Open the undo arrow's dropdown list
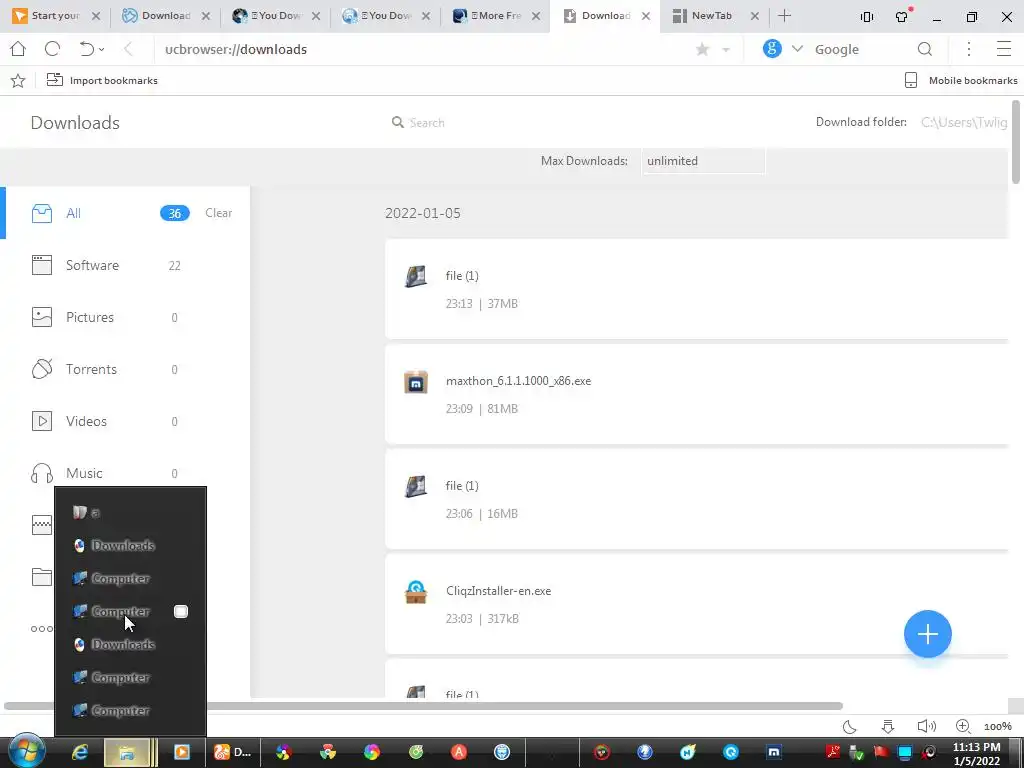 102,50
